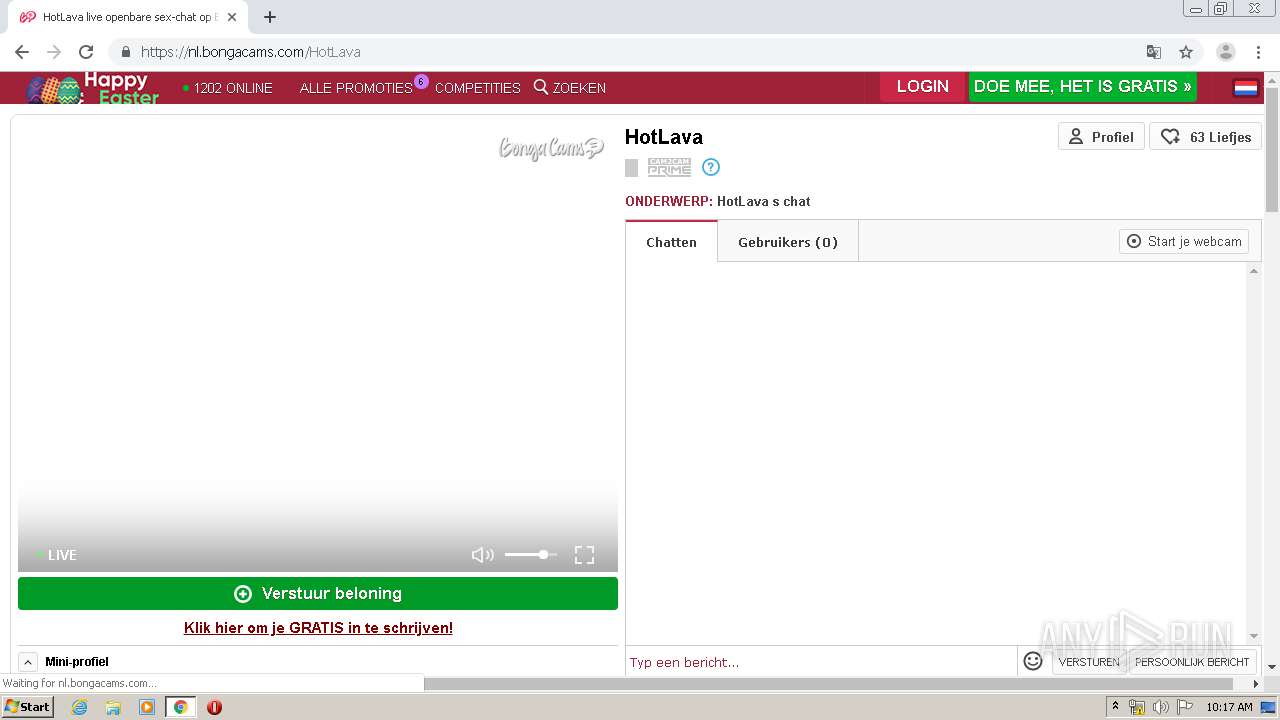
Task: Open the Chrome three-dot menu
Action: coord(1258,52)
